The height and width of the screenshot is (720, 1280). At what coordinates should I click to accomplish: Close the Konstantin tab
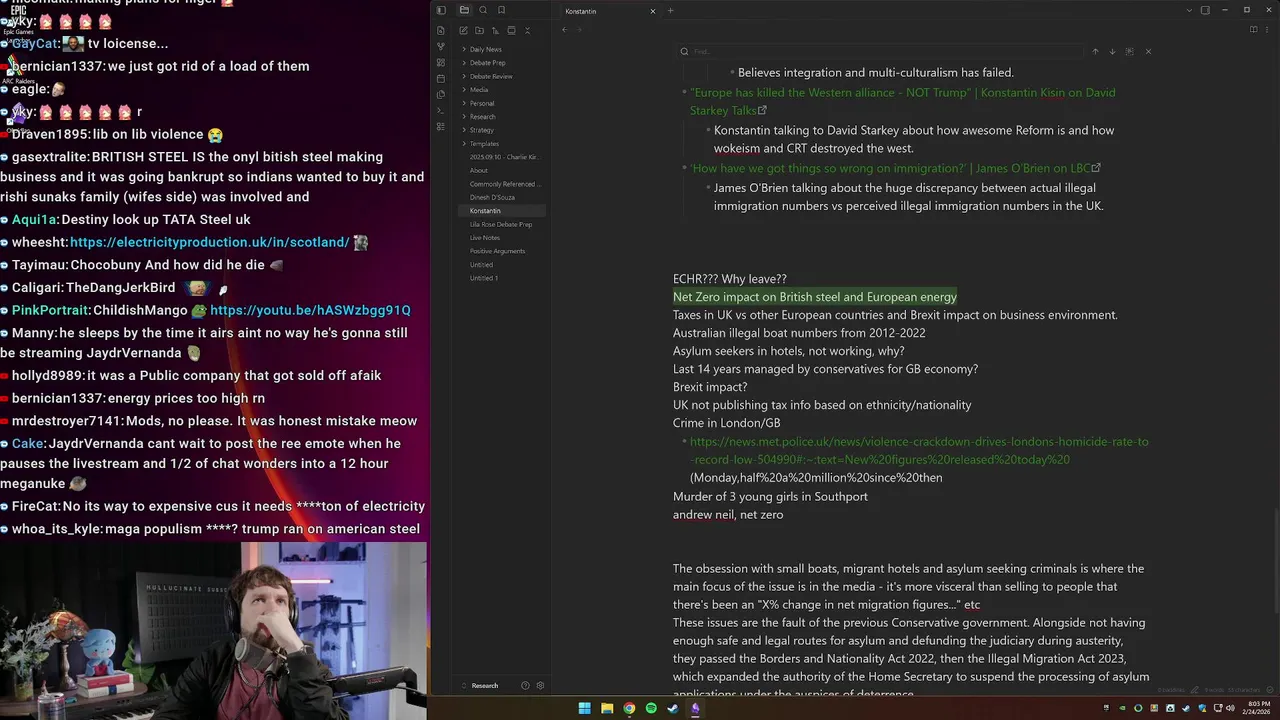tap(653, 11)
